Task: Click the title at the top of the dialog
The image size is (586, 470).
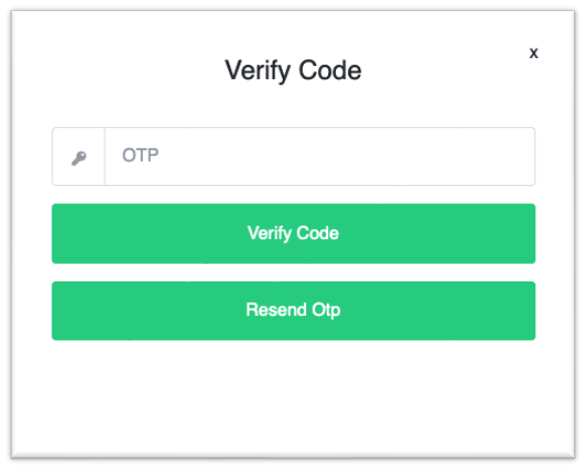Action: [293, 71]
